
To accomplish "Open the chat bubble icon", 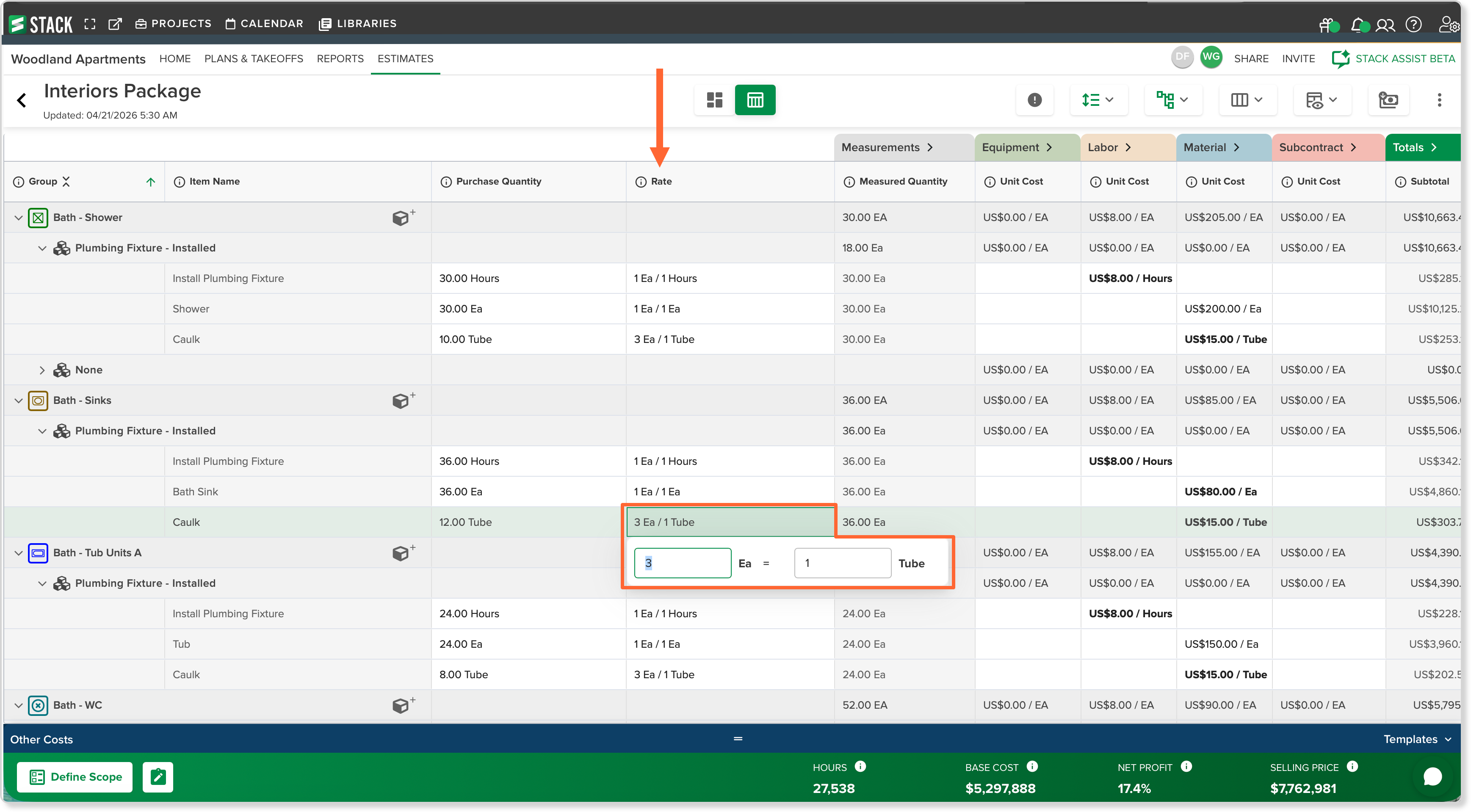I will (1432, 776).
